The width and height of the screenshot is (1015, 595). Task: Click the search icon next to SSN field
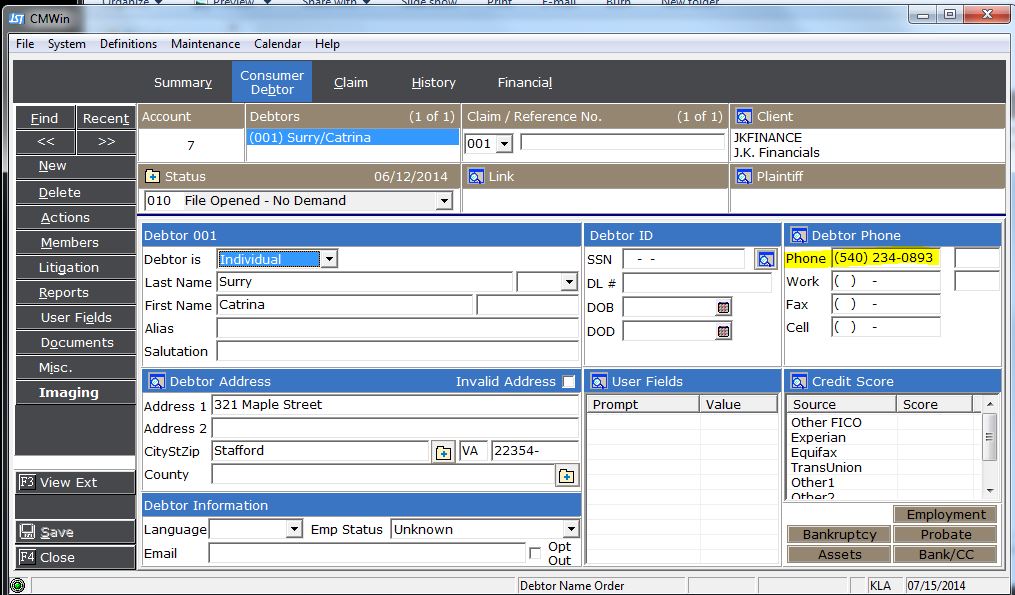click(x=765, y=259)
